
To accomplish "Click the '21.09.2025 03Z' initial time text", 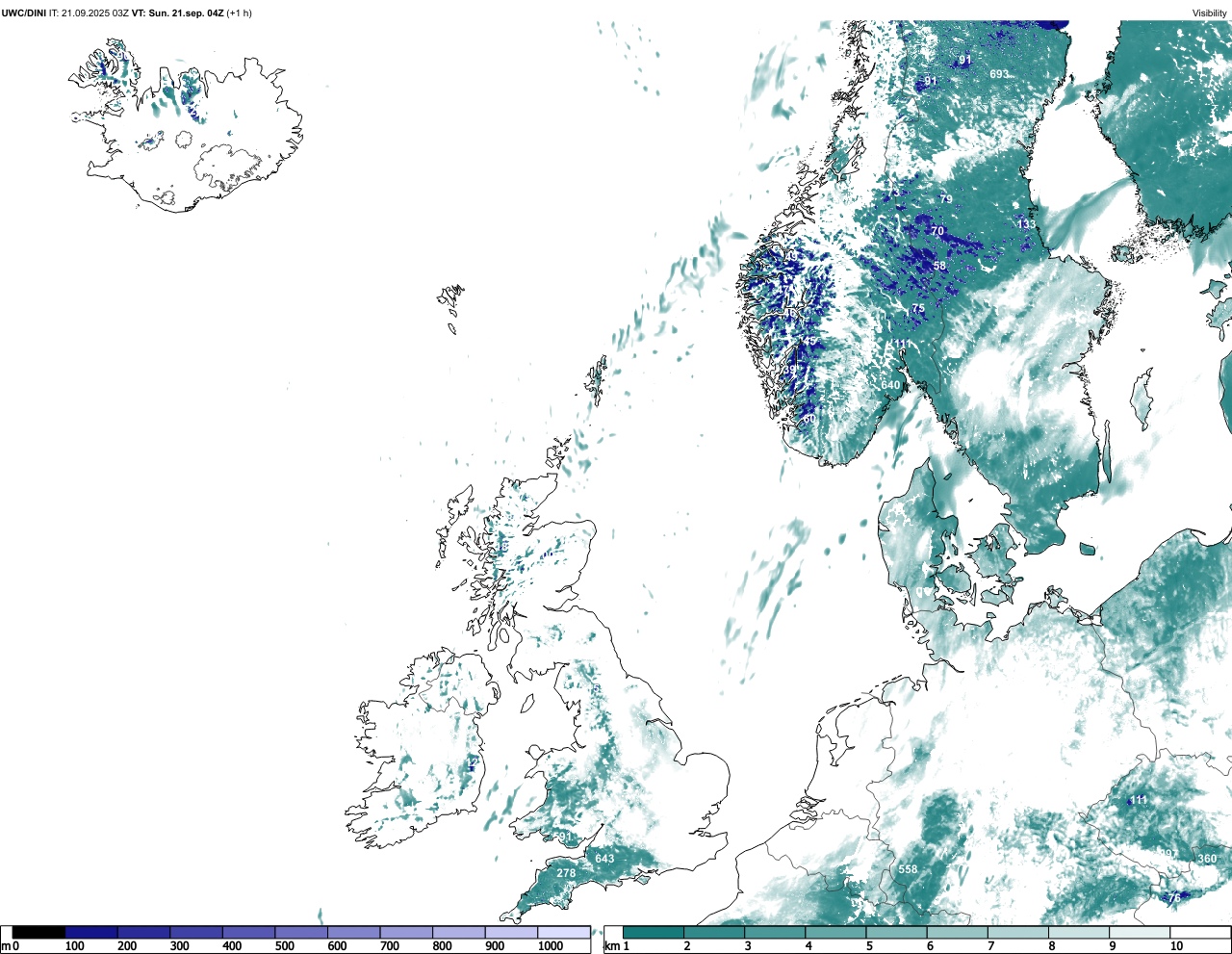I will pyautogui.click(x=94, y=13).
